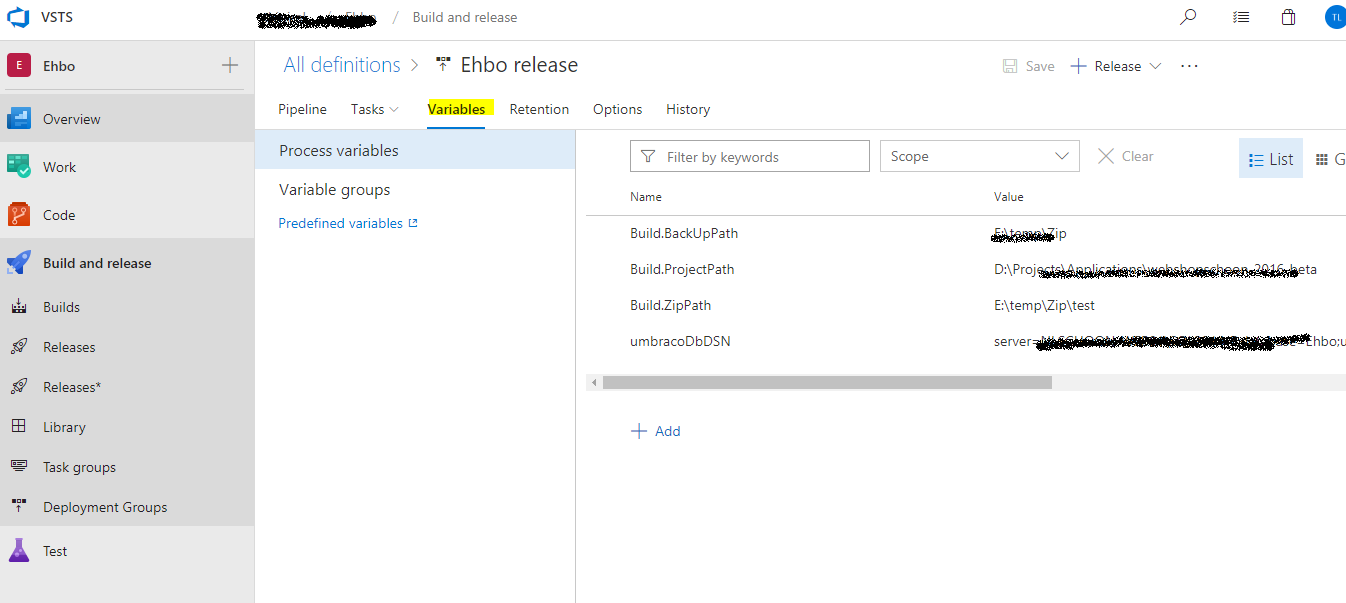Click the VSTS logo icon
Image resolution: width=1346 pixels, height=603 pixels.
coord(18,17)
